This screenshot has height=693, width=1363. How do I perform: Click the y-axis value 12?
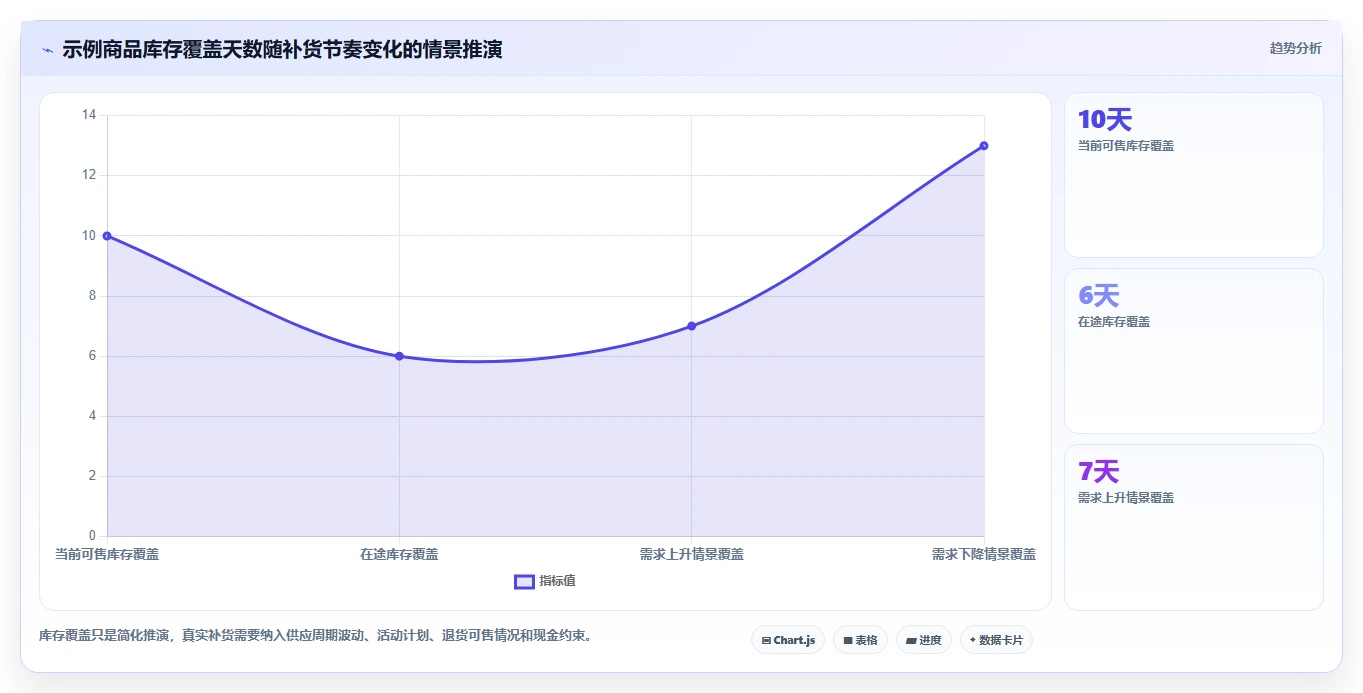coord(89,175)
